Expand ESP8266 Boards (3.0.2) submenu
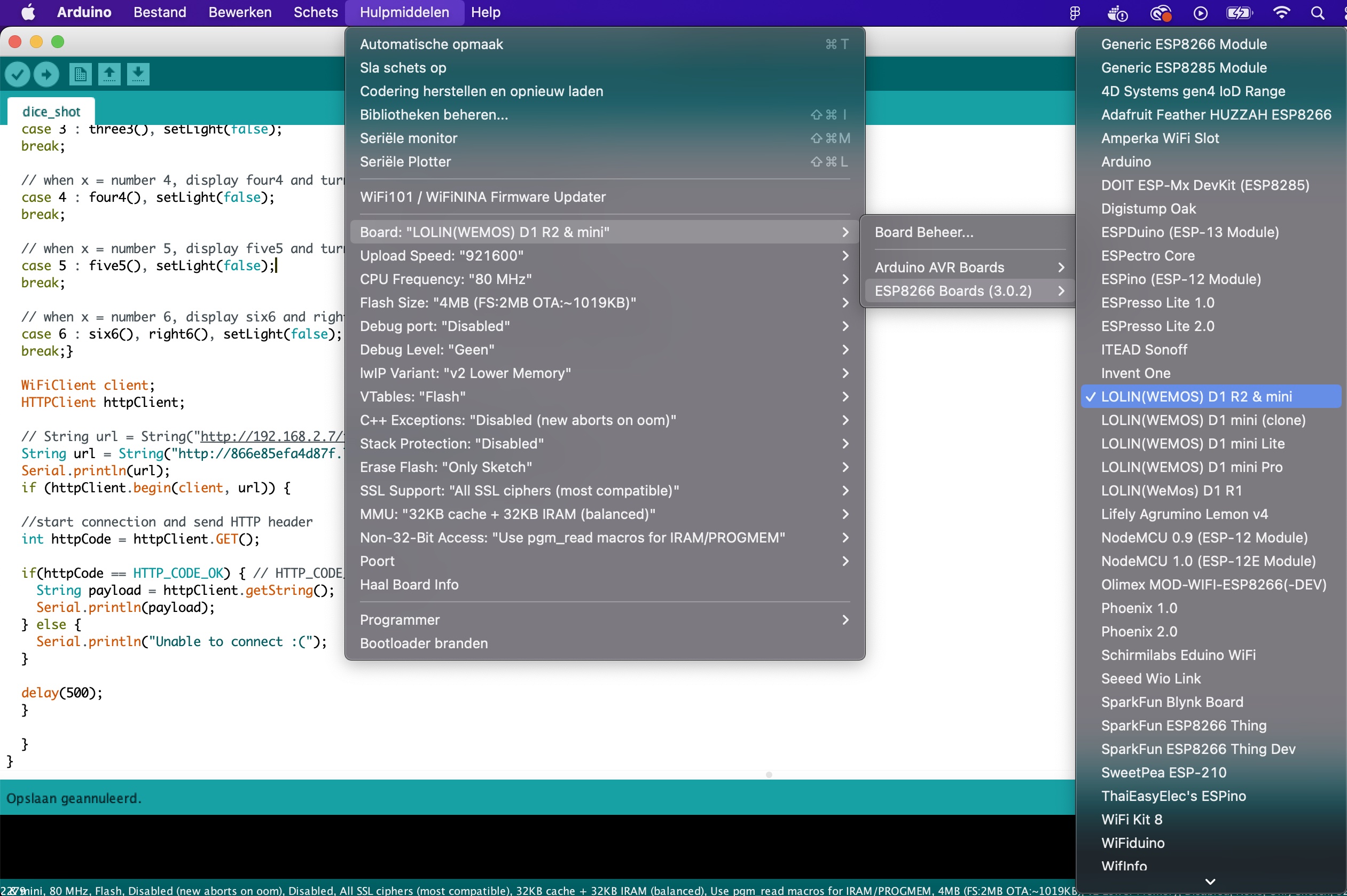Image resolution: width=1347 pixels, height=896 pixels. point(969,291)
